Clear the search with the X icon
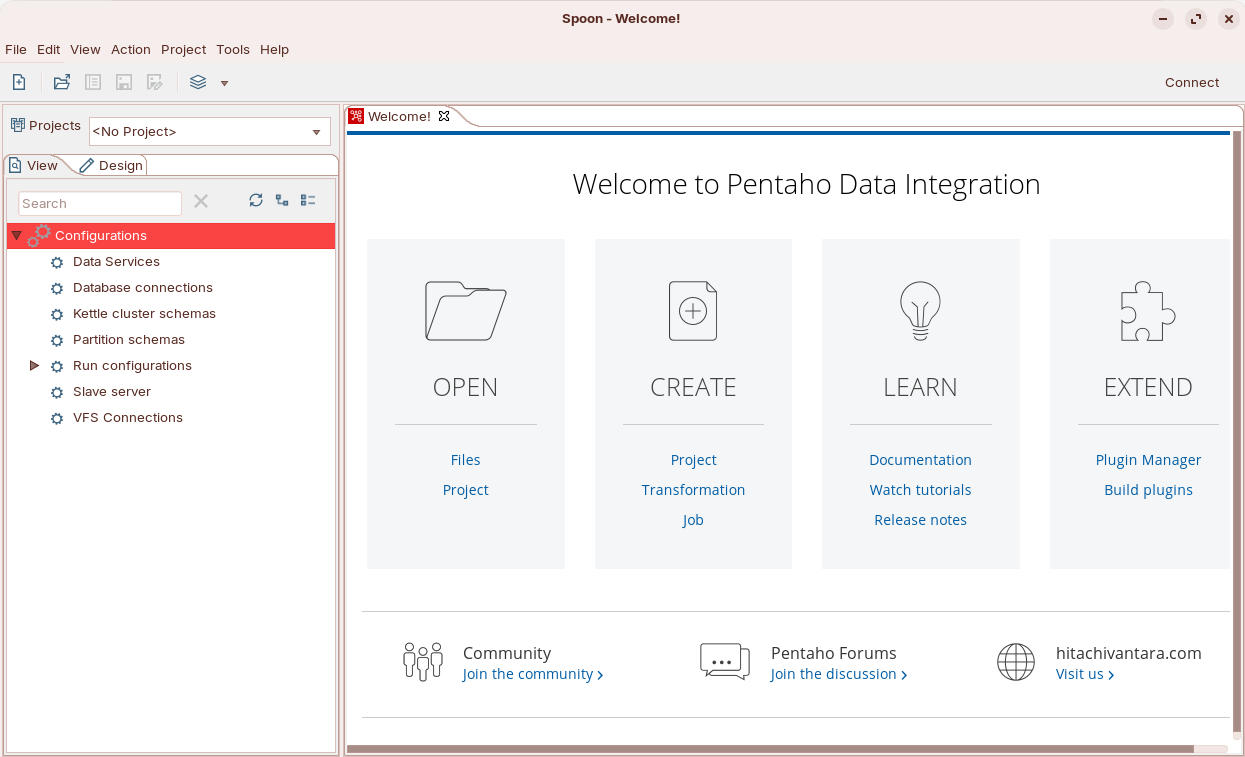Image resolution: width=1245 pixels, height=757 pixels. [x=201, y=201]
